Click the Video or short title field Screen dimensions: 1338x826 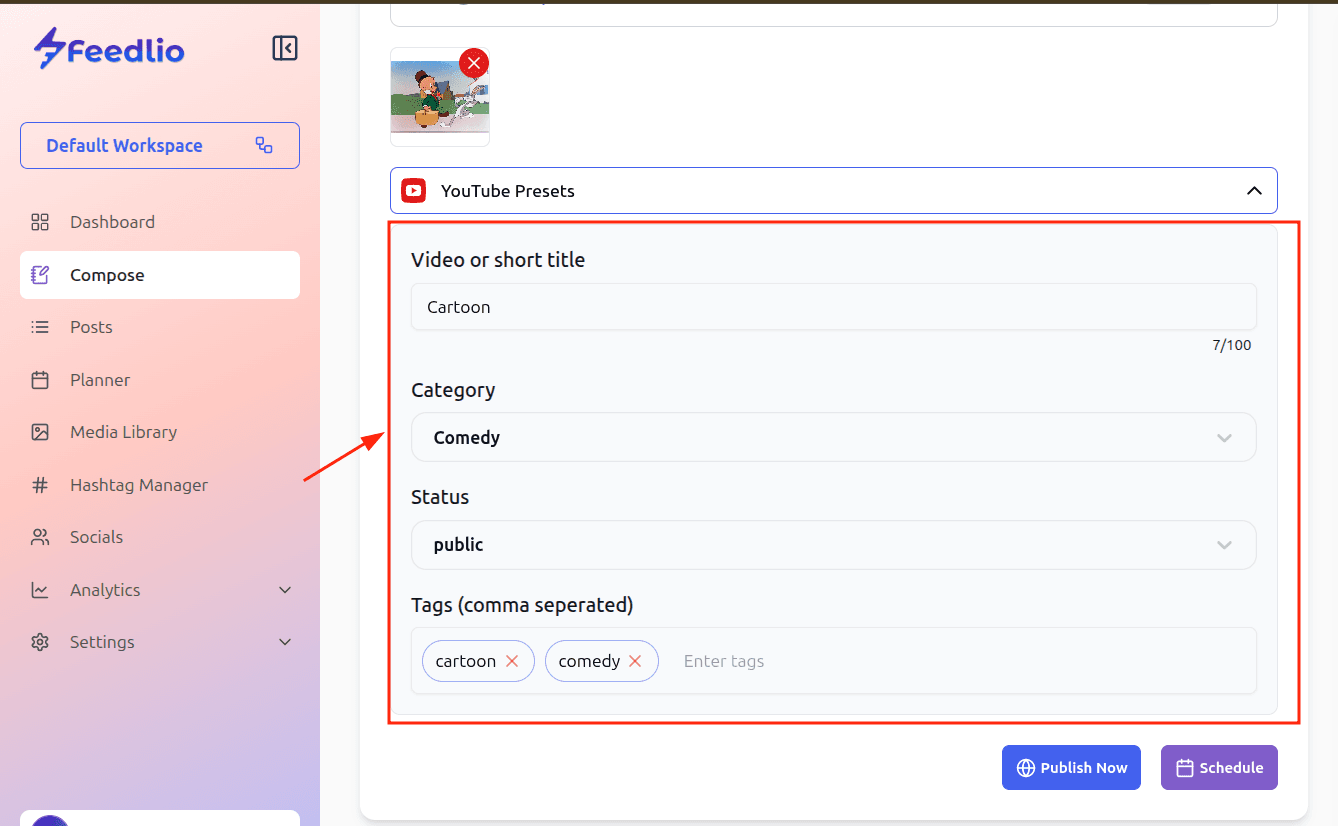[833, 307]
